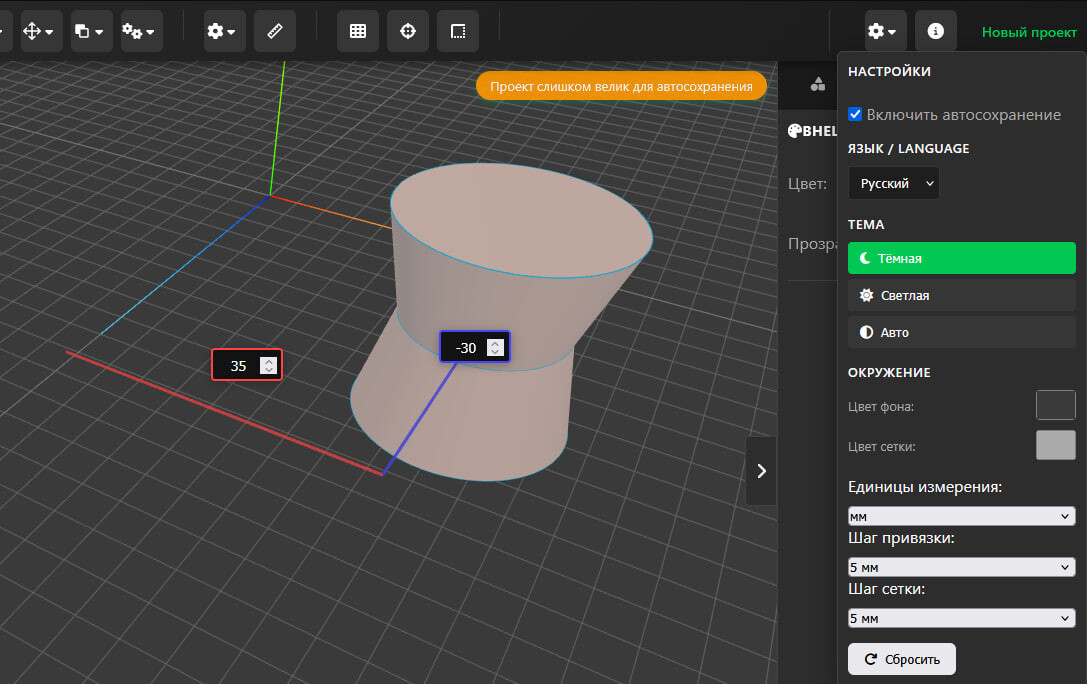
Task: Open the Шаг сетки dropdown
Action: (x=961, y=618)
